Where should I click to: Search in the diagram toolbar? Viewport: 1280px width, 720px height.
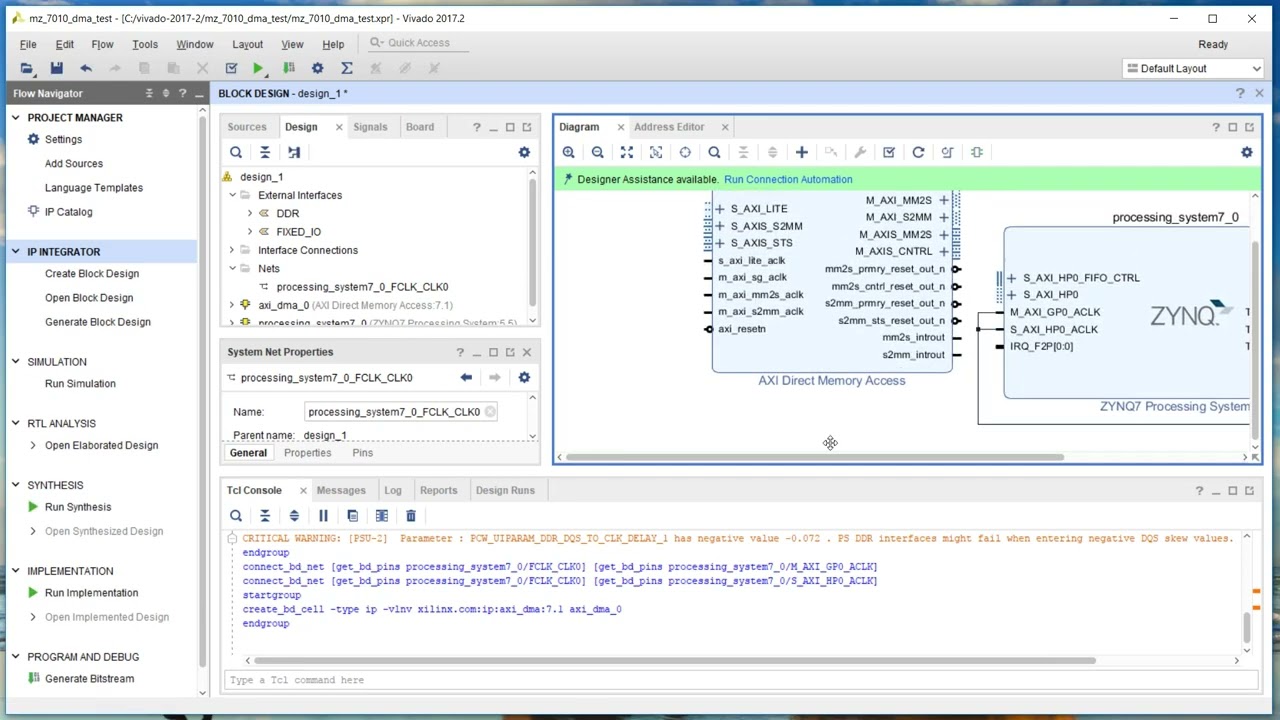pyautogui.click(x=714, y=152)
